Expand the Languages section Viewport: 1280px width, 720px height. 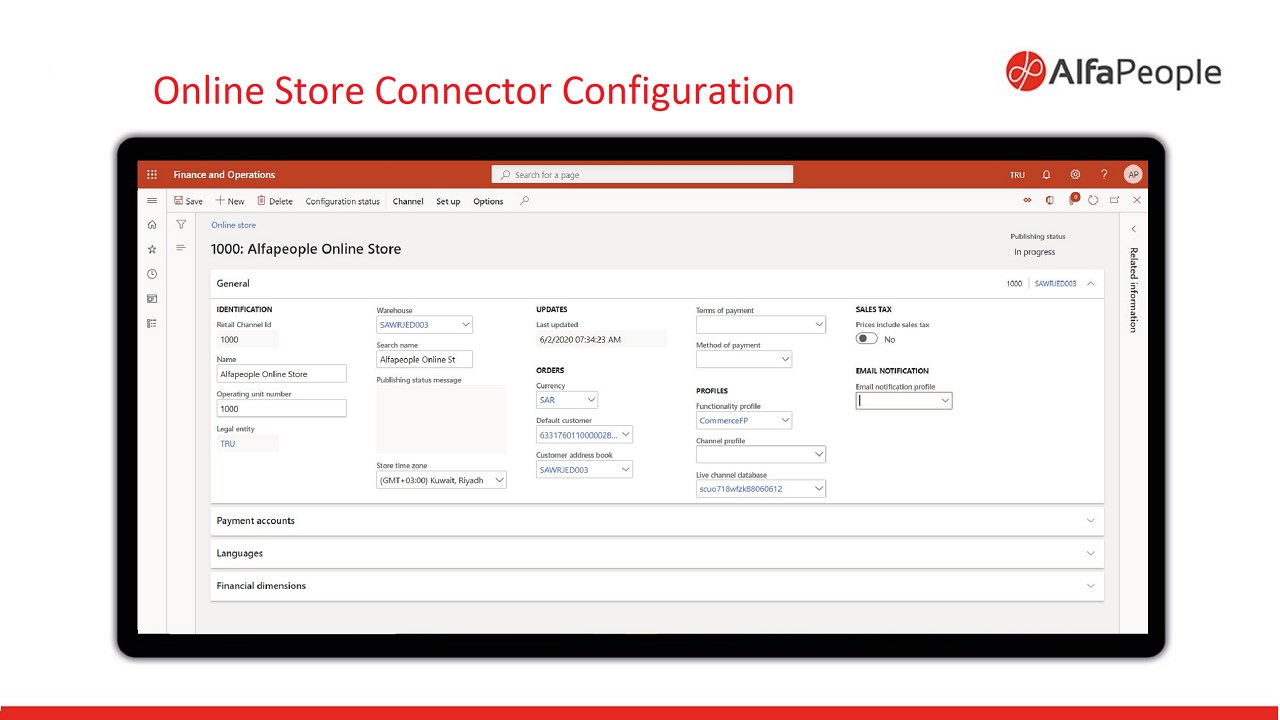[x=657, y=553]
